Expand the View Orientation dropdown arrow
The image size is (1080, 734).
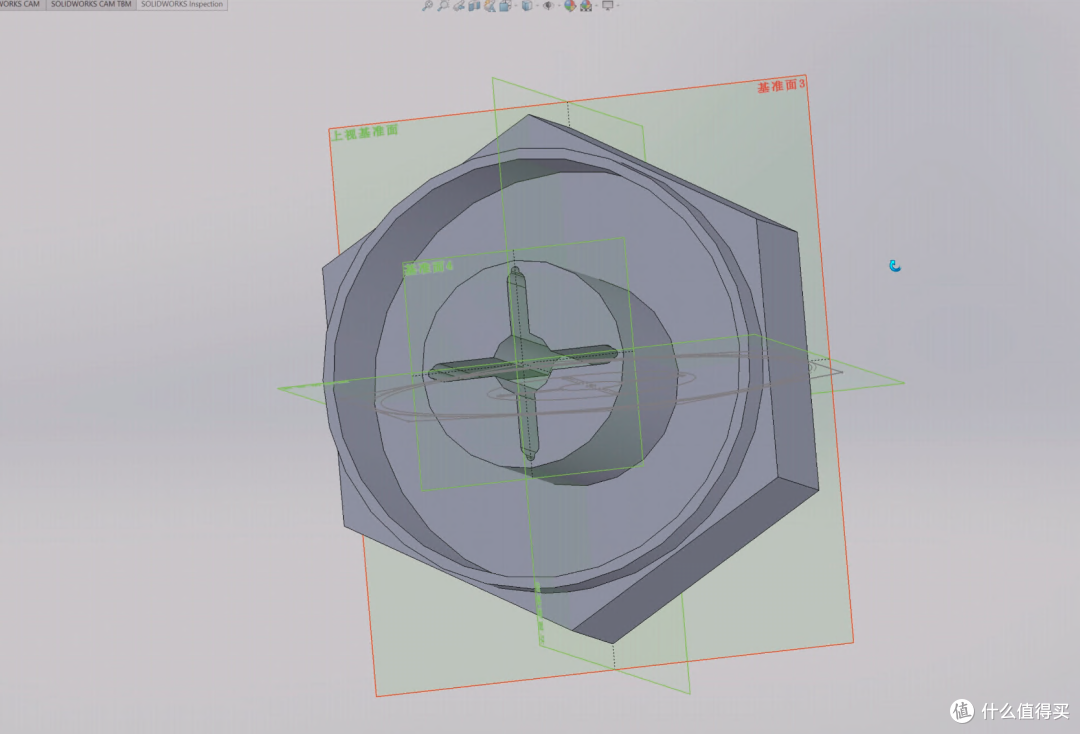(x=516, y=6)
